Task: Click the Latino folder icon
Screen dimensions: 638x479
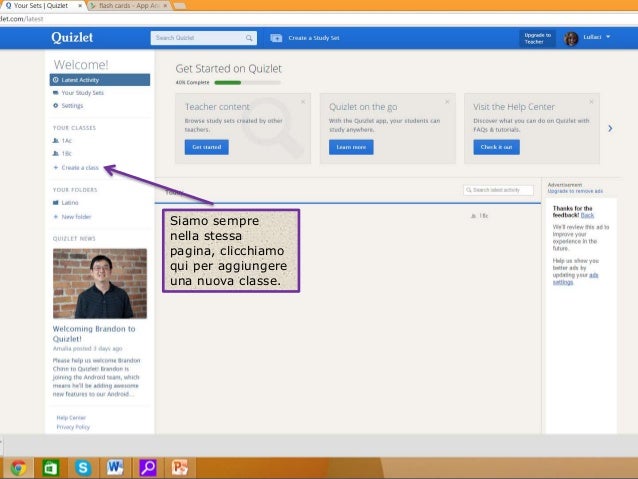Action: click(56, 202)
